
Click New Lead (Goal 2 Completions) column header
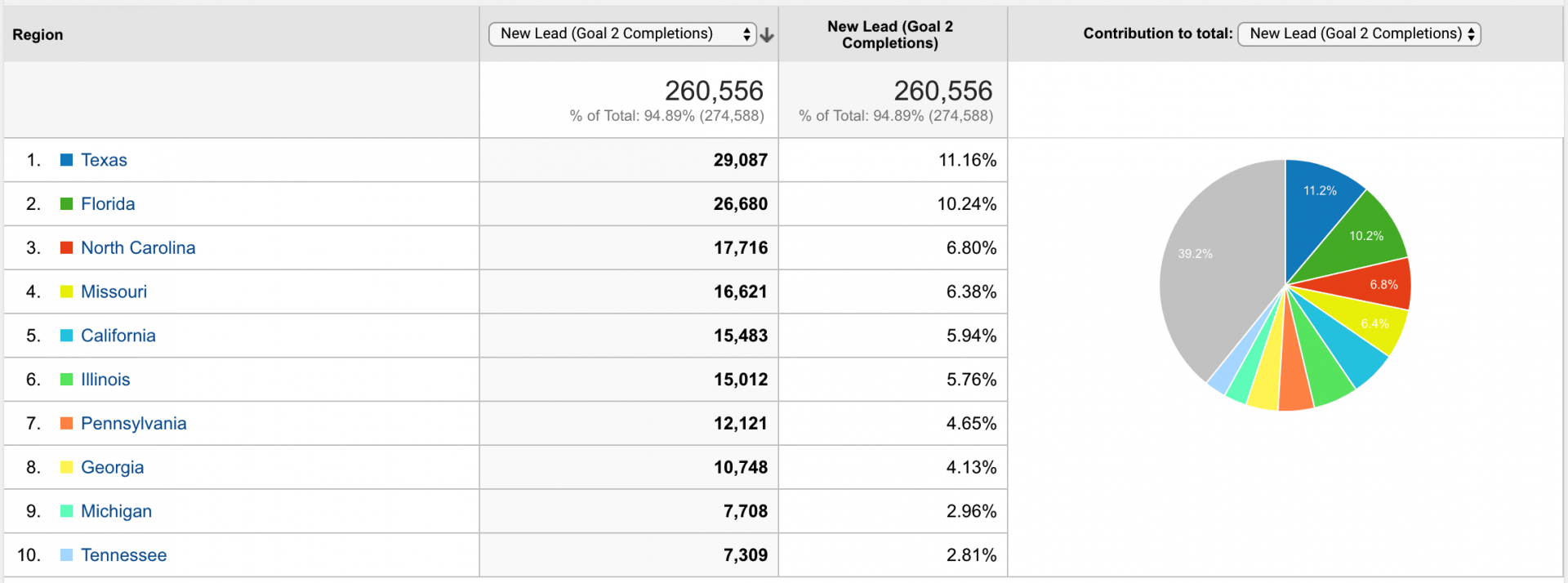click(x=890, y=34)
